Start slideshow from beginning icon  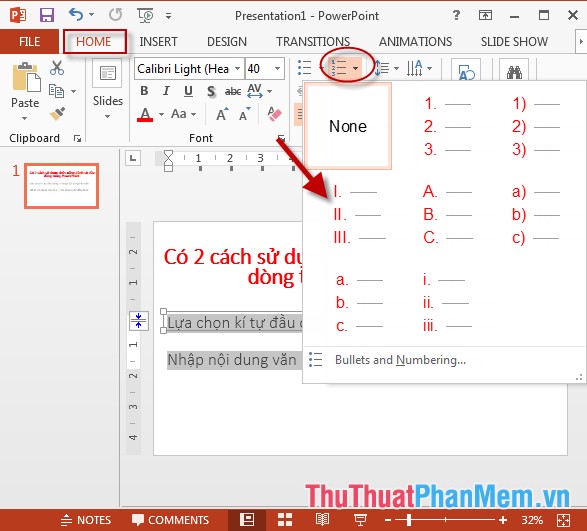click(145, 15)
